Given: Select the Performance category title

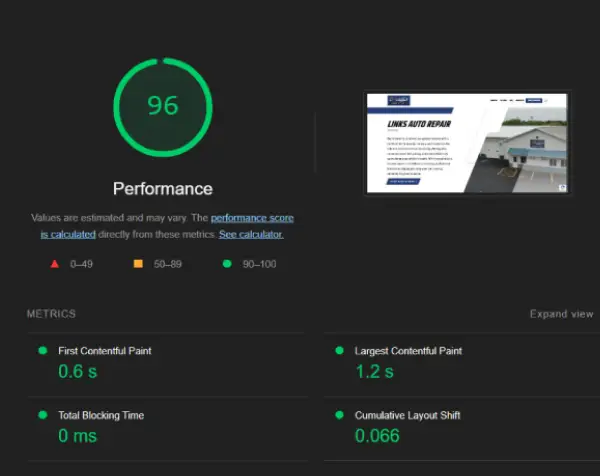Looking at the screenshot, I should coord(162,188).
